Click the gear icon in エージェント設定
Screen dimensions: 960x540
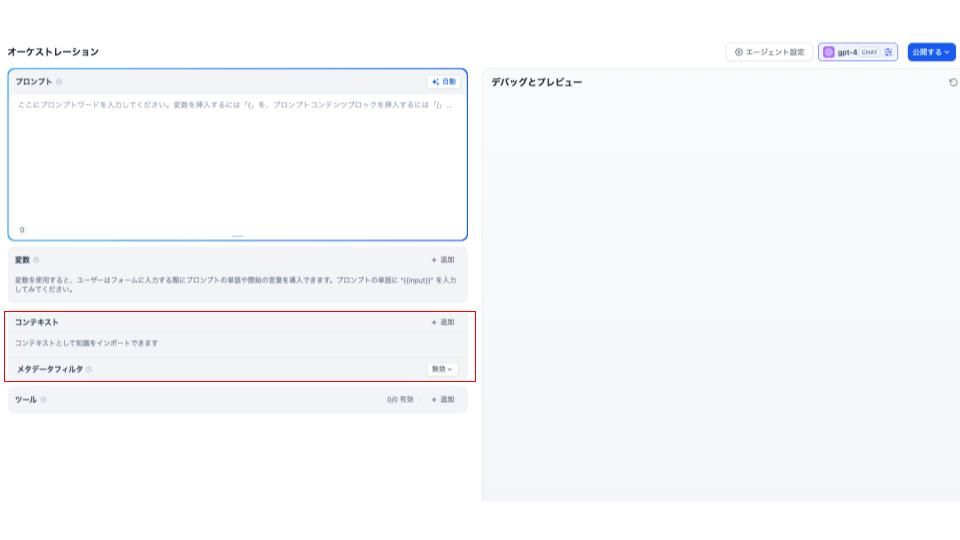point(738,52)
